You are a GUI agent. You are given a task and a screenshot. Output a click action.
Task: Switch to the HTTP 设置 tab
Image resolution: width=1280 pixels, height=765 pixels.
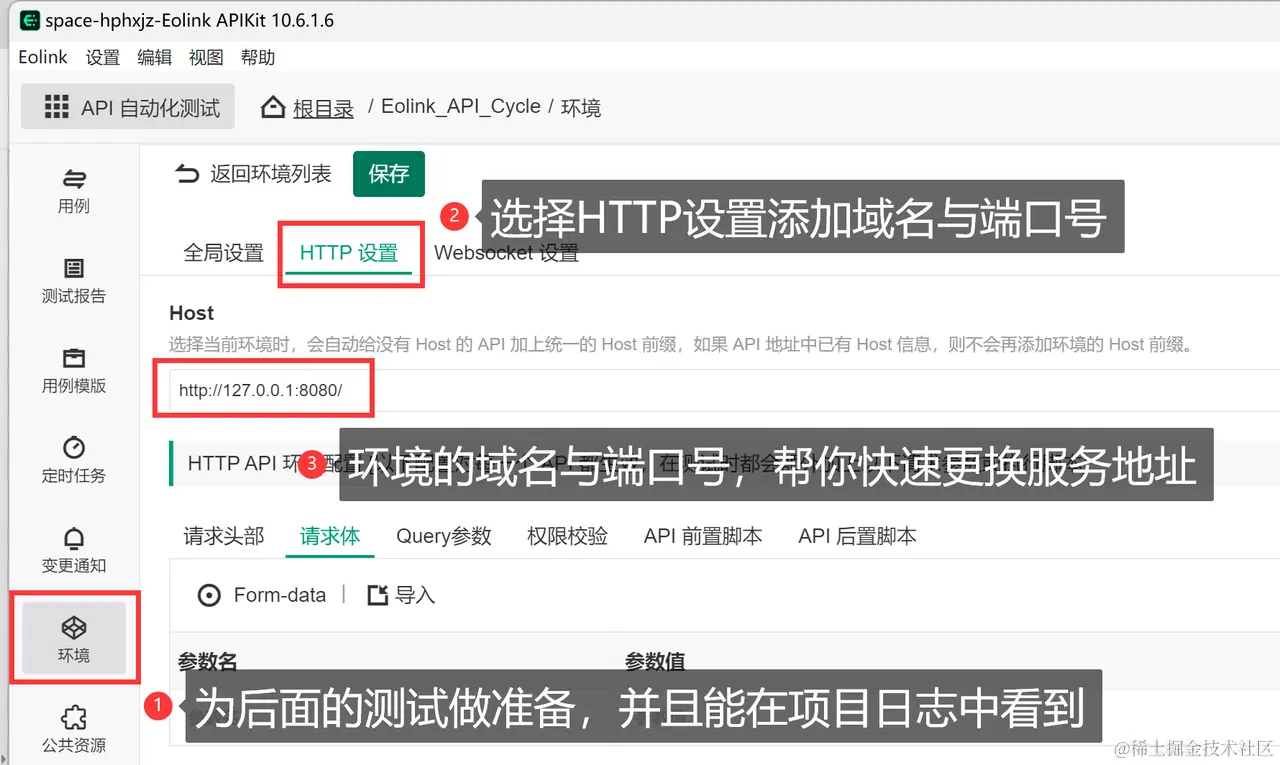349,253
